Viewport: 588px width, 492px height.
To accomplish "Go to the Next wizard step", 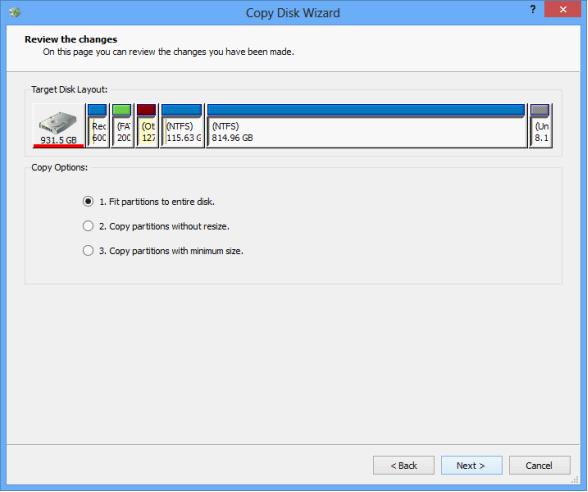I will [471, 465].
